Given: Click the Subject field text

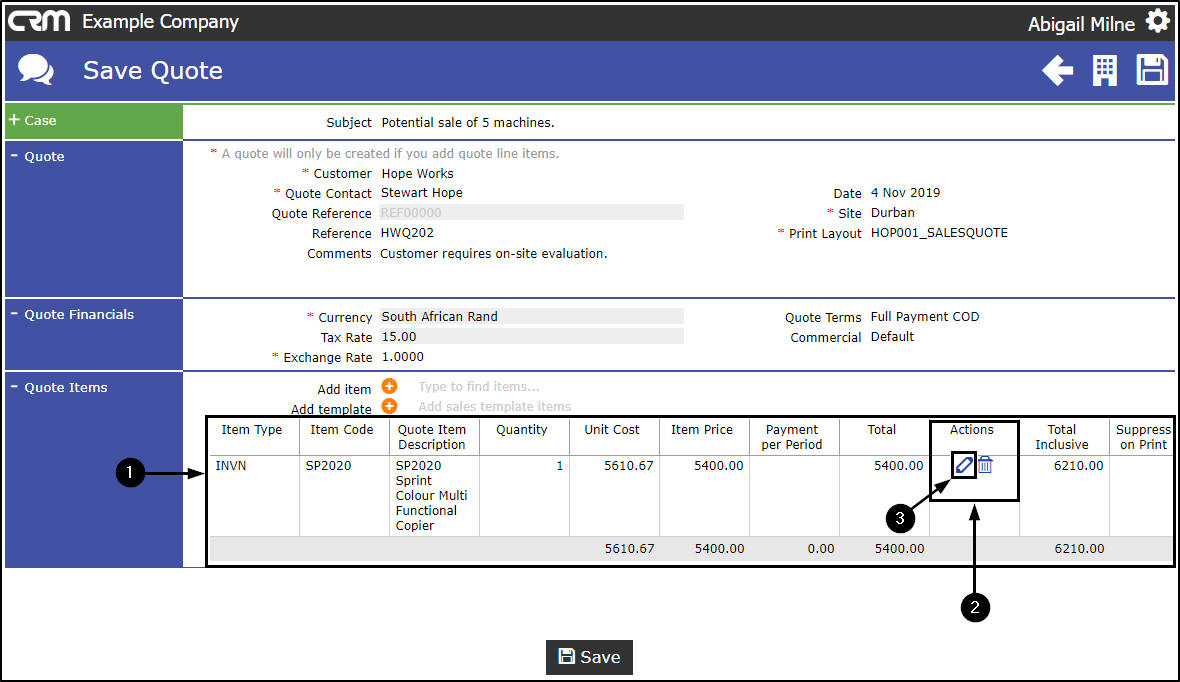Looking at the screenshot, I should click(x=467, y=123).
